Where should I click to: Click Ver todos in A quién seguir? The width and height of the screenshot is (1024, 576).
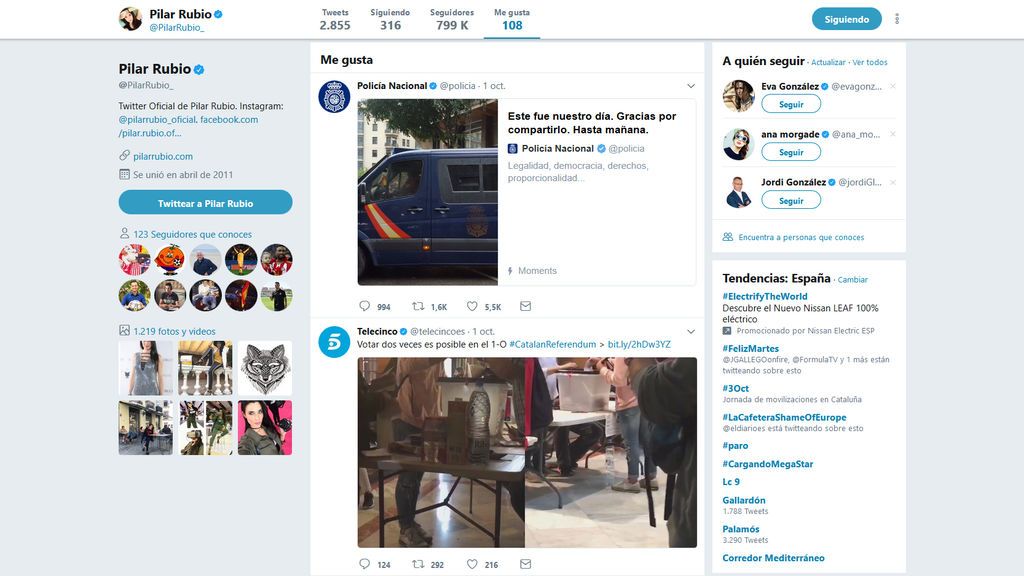tap(870, 62)
